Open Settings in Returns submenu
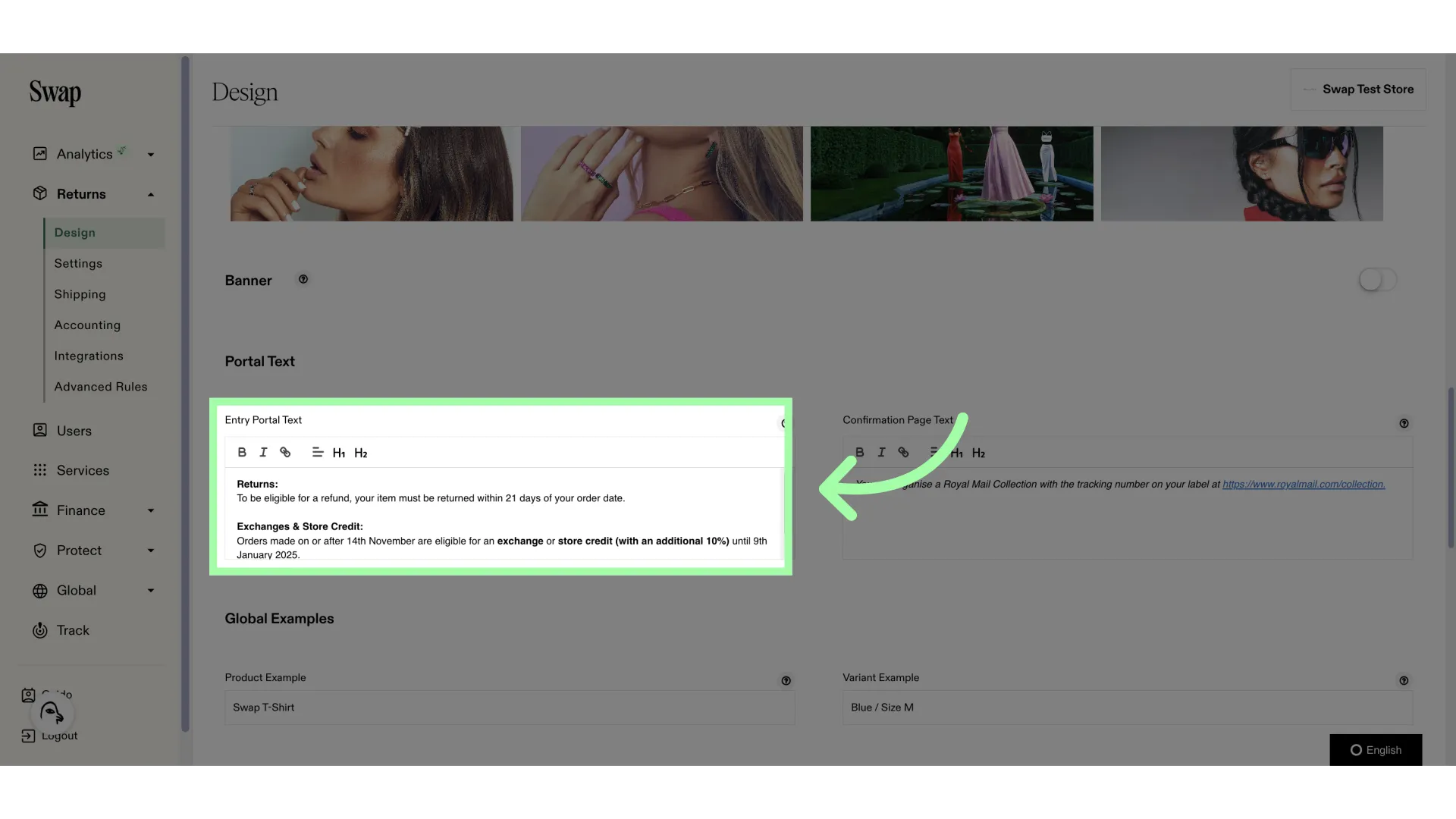This screenshot has width=1456, height=819. 78,263
